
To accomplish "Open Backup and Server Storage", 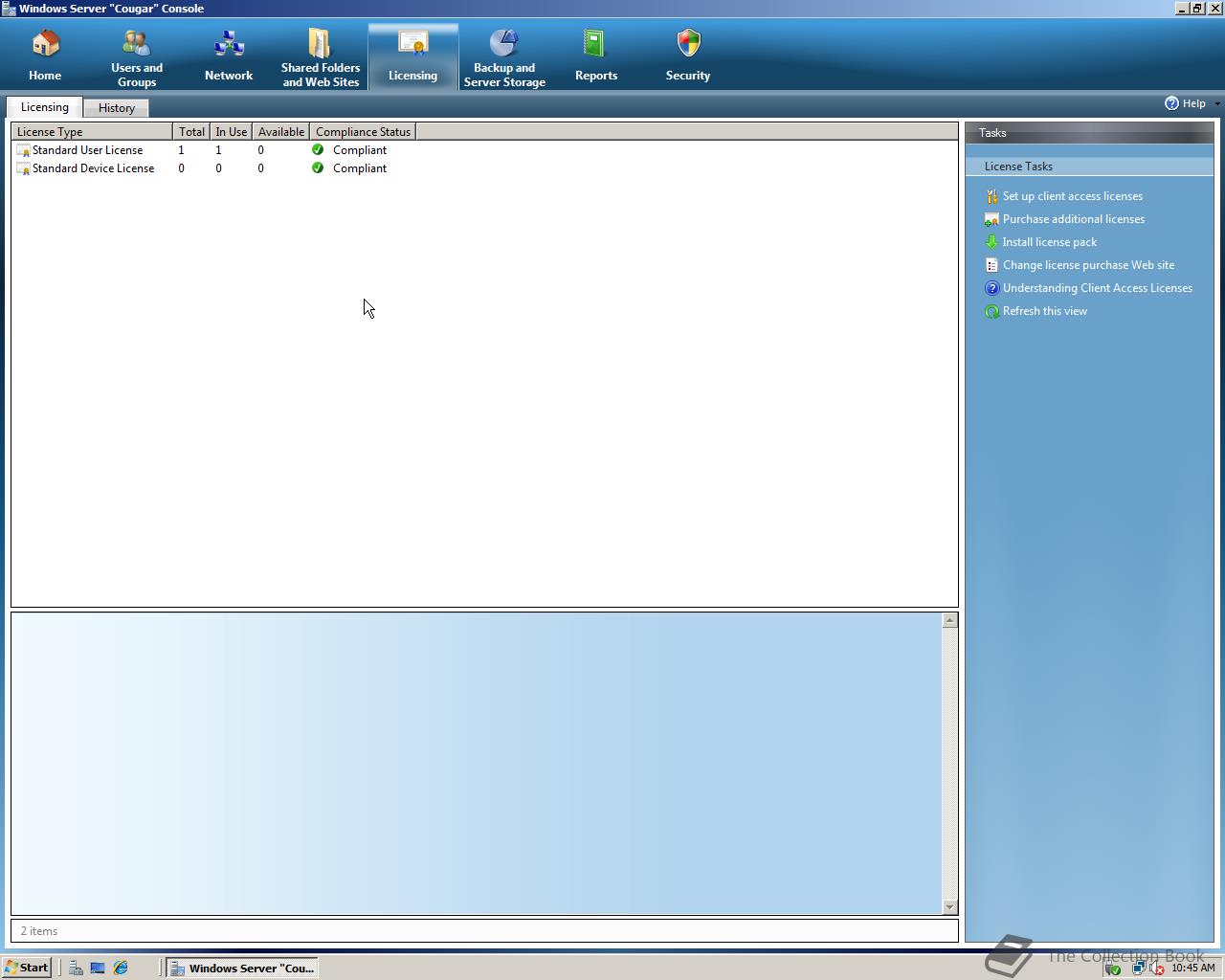I will click(x=504, y=56).
